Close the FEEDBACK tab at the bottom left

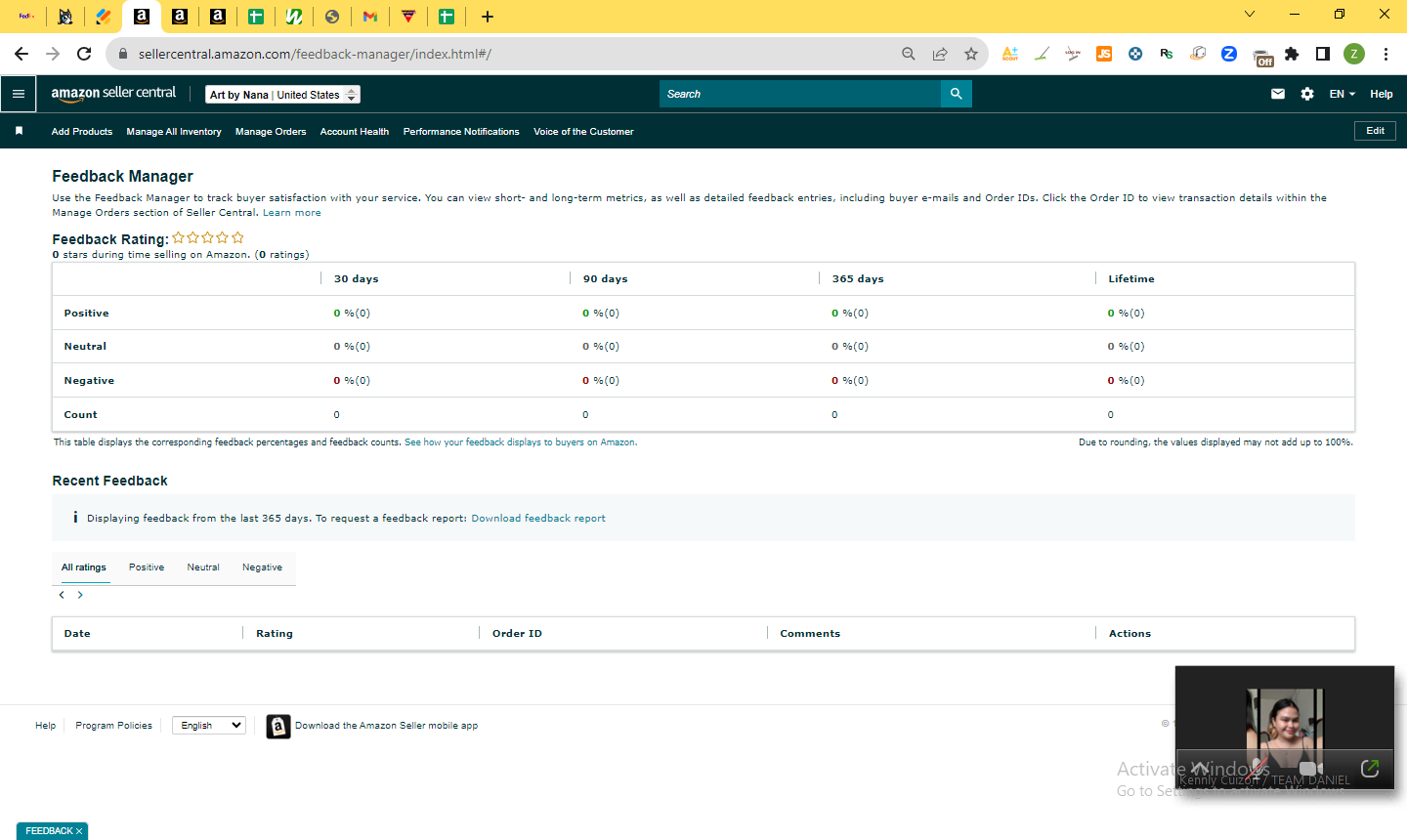(79, 831)
